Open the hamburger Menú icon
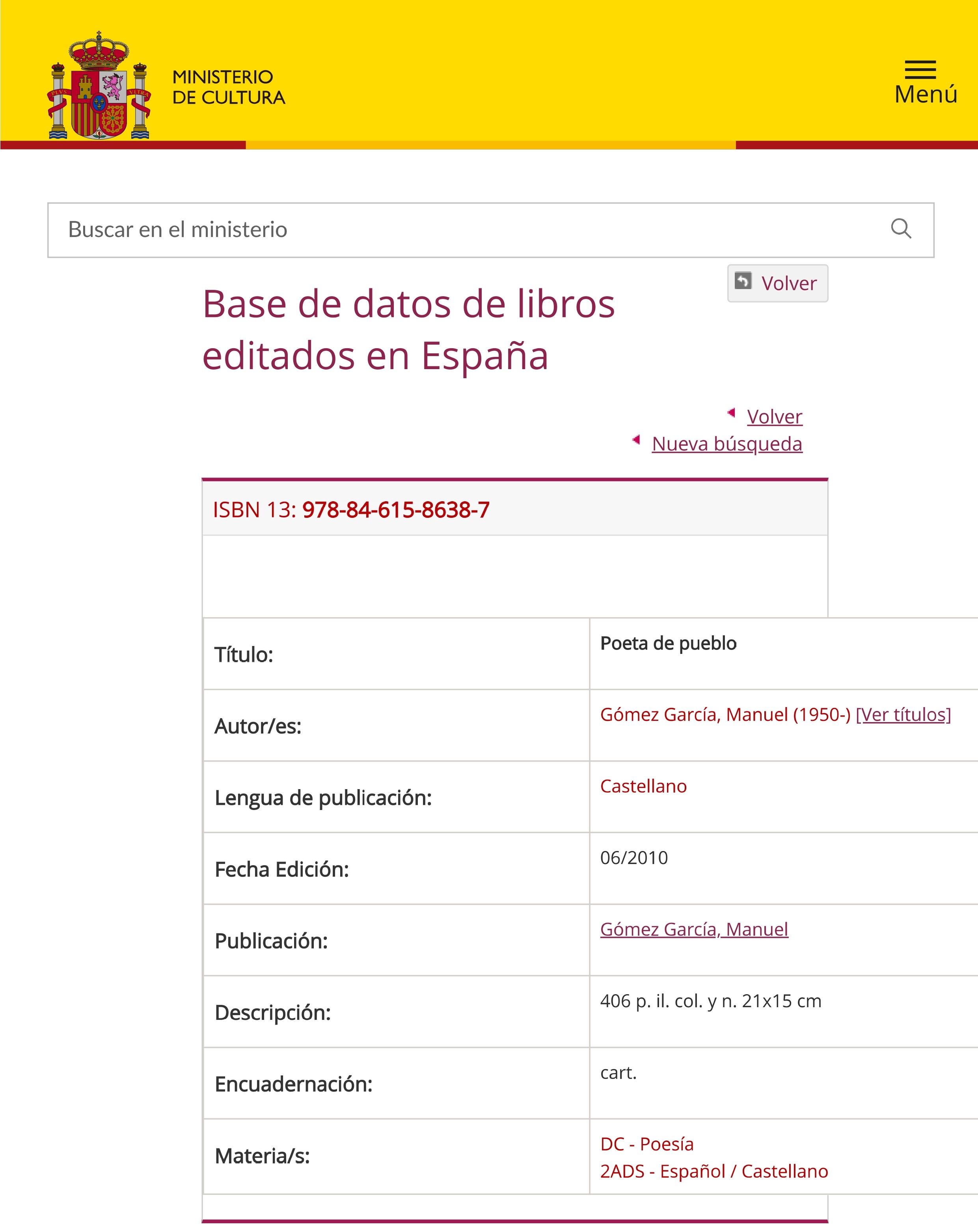 point(920,70)
